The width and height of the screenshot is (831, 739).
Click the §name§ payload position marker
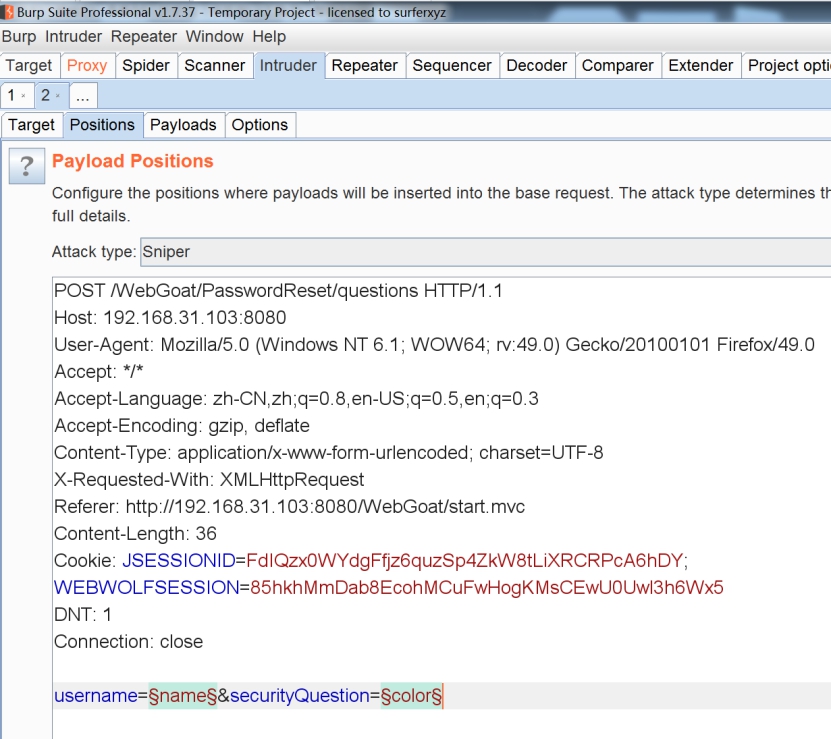pos(182,696)
